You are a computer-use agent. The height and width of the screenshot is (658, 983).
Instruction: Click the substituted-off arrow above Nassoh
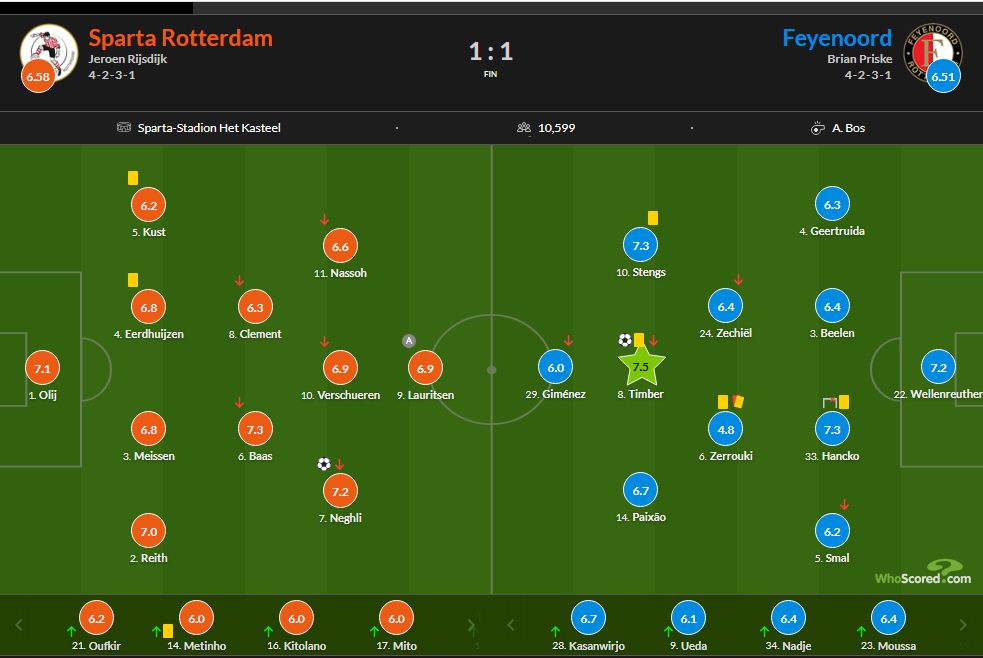tap(324, 220)
